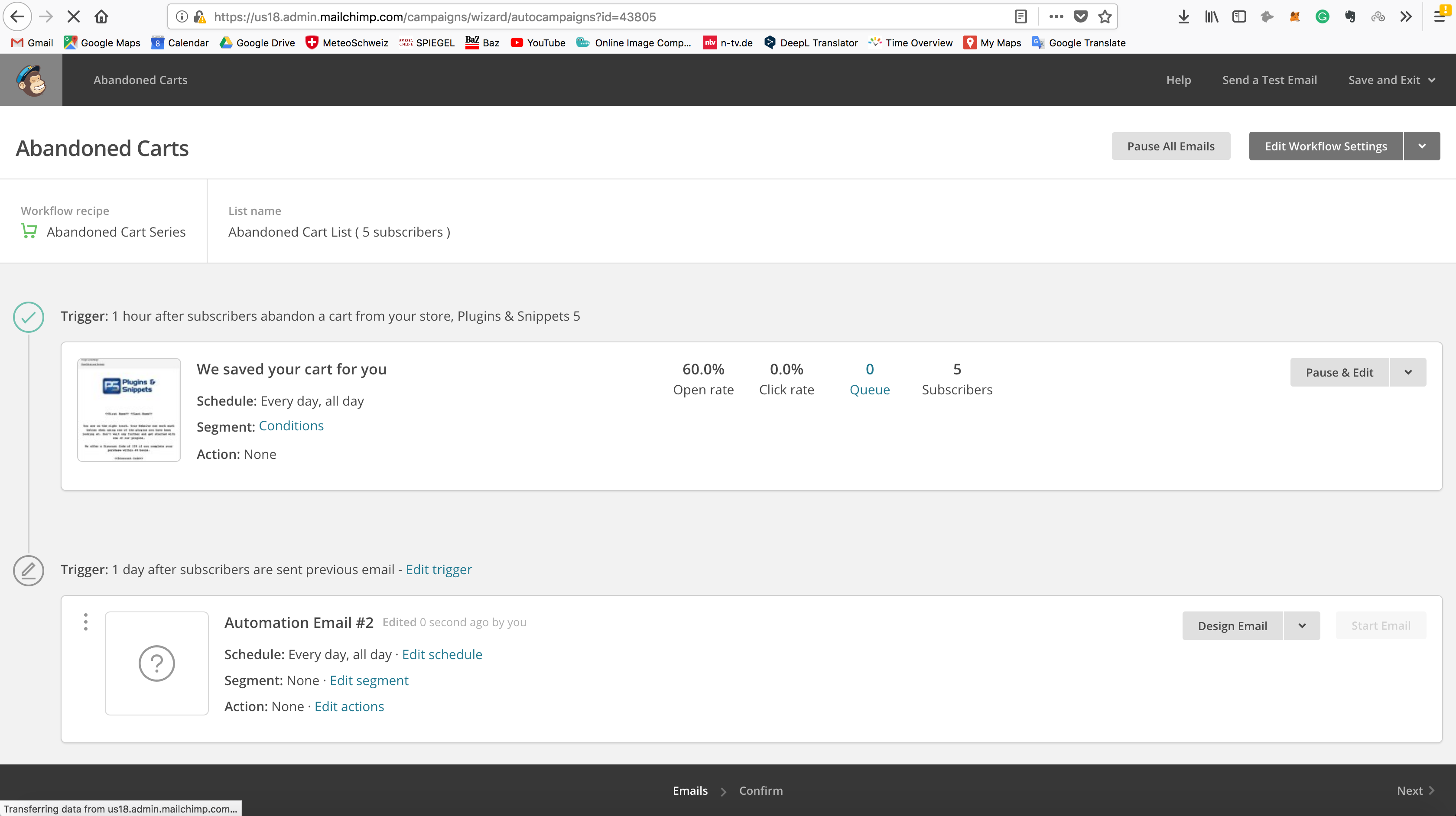Open DeepL Translator bookmark
The width and height of the screenshot is (1456, 816).
[810, 42]
